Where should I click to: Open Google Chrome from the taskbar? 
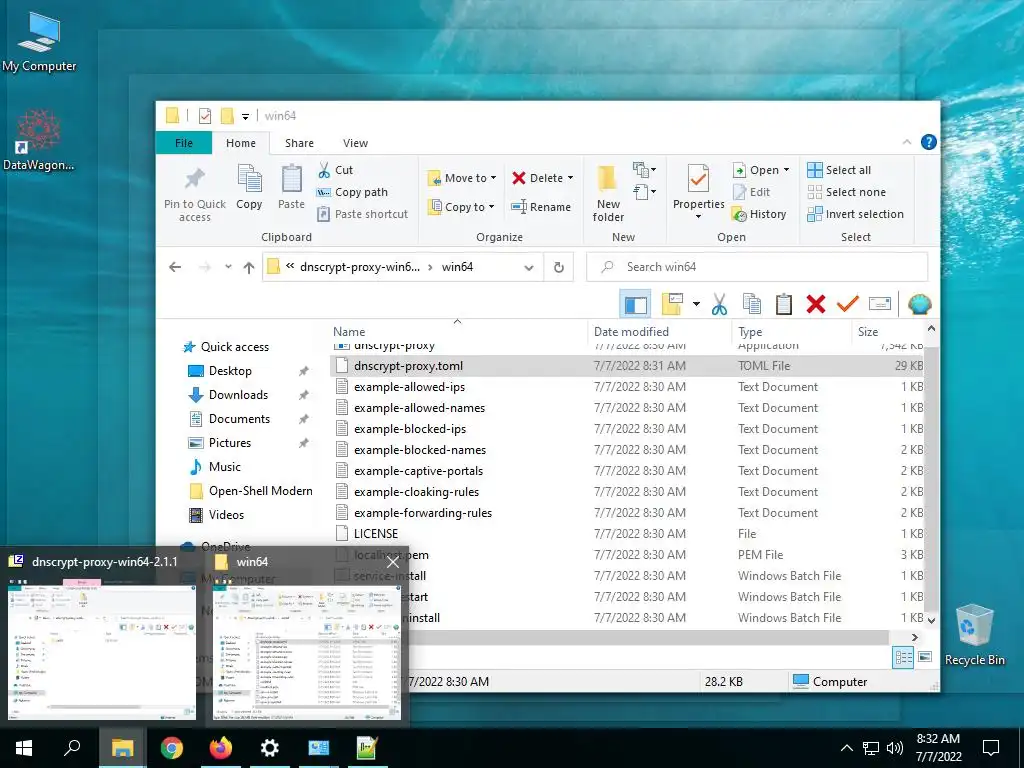pos(172,748)
